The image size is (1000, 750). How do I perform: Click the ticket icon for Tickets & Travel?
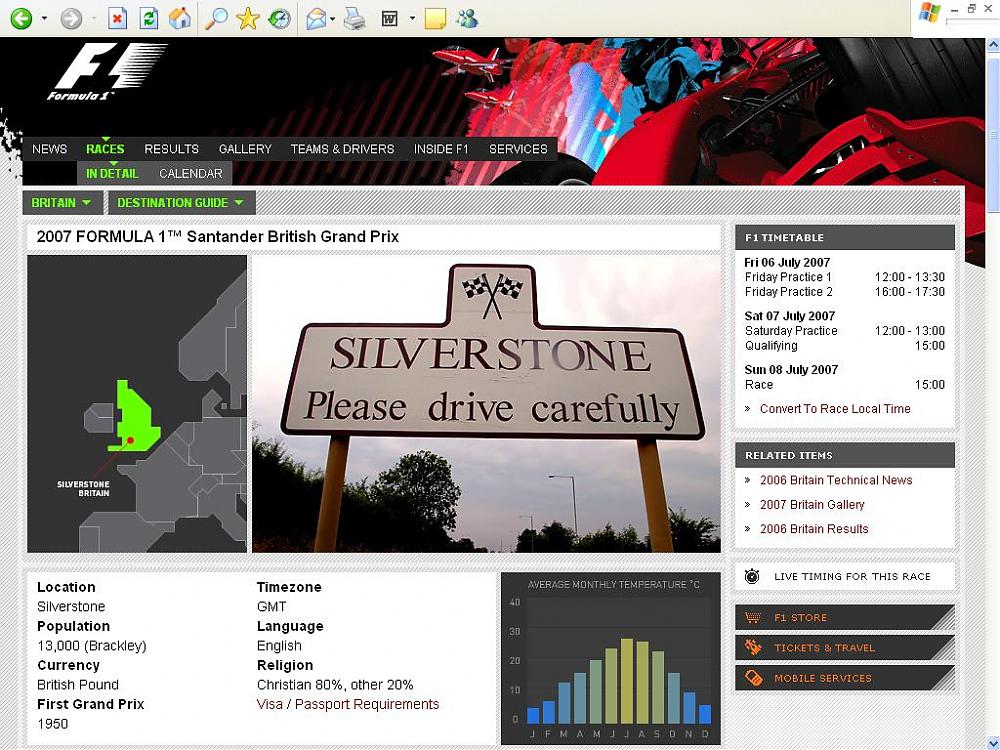(x=753, y=647)
